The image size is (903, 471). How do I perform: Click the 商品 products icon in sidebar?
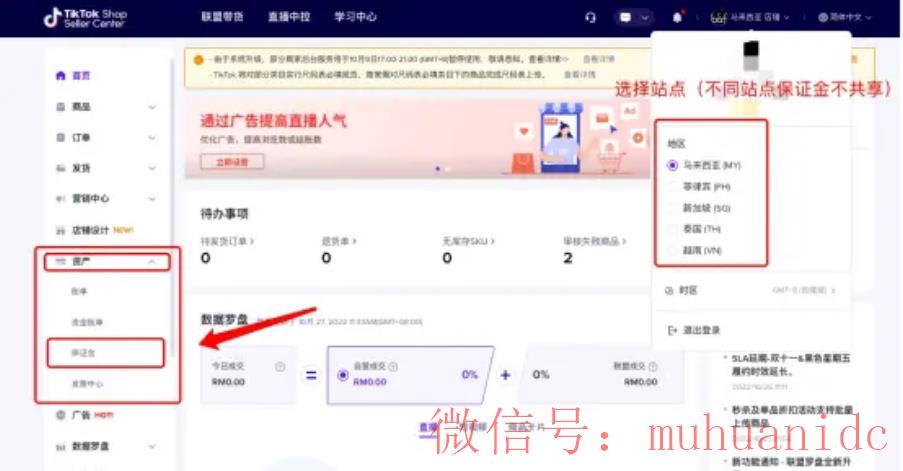point(60,107)
